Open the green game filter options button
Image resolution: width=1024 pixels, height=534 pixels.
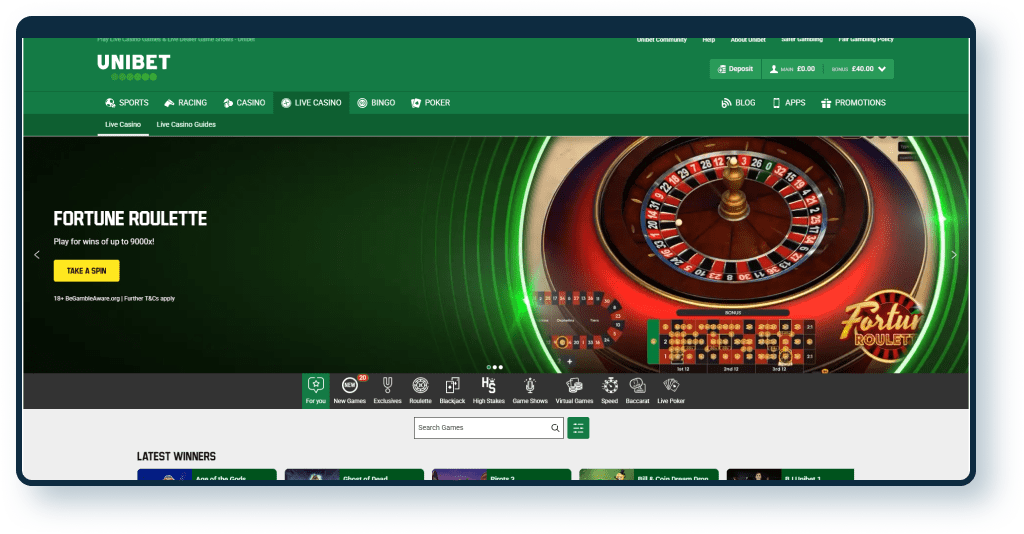click(578, 428)
